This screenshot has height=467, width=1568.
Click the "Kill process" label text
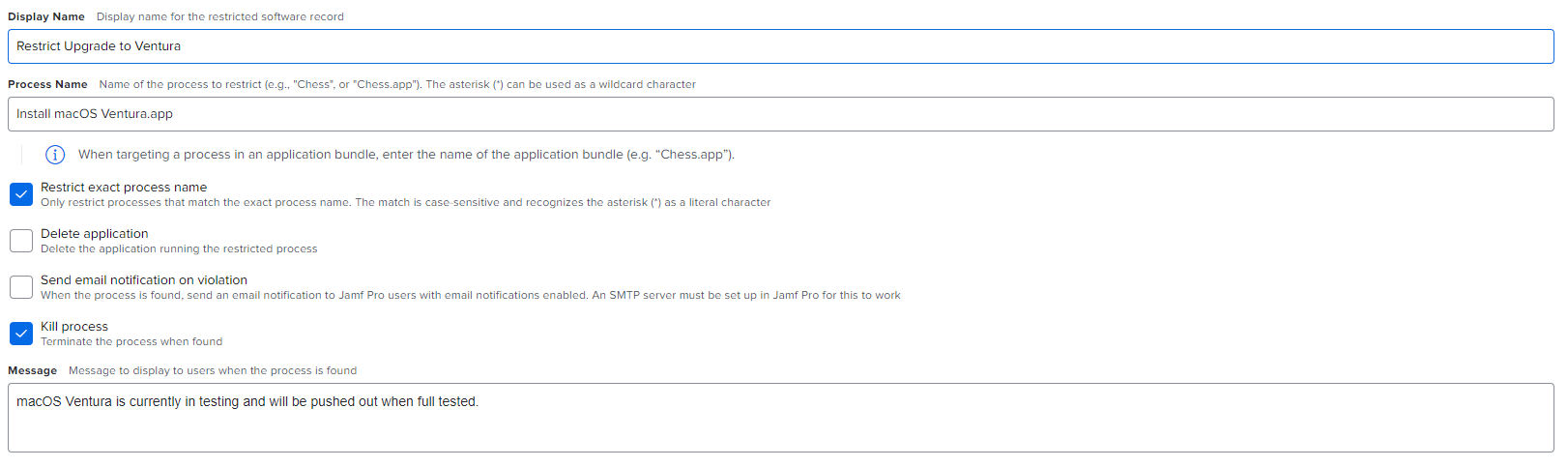pyautogui.click(x=74, y=326)
